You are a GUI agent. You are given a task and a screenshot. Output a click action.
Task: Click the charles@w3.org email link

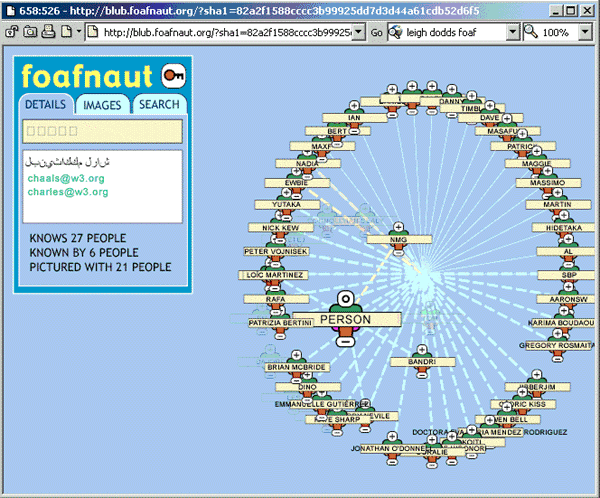66,191
